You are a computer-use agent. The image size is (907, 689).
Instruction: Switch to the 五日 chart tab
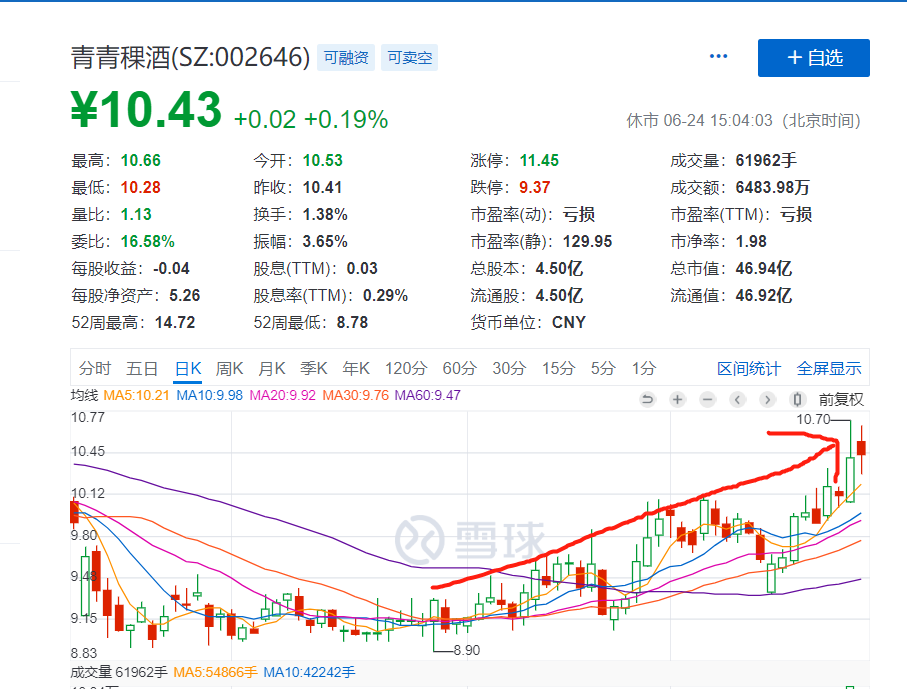click(x=142, y=369)
